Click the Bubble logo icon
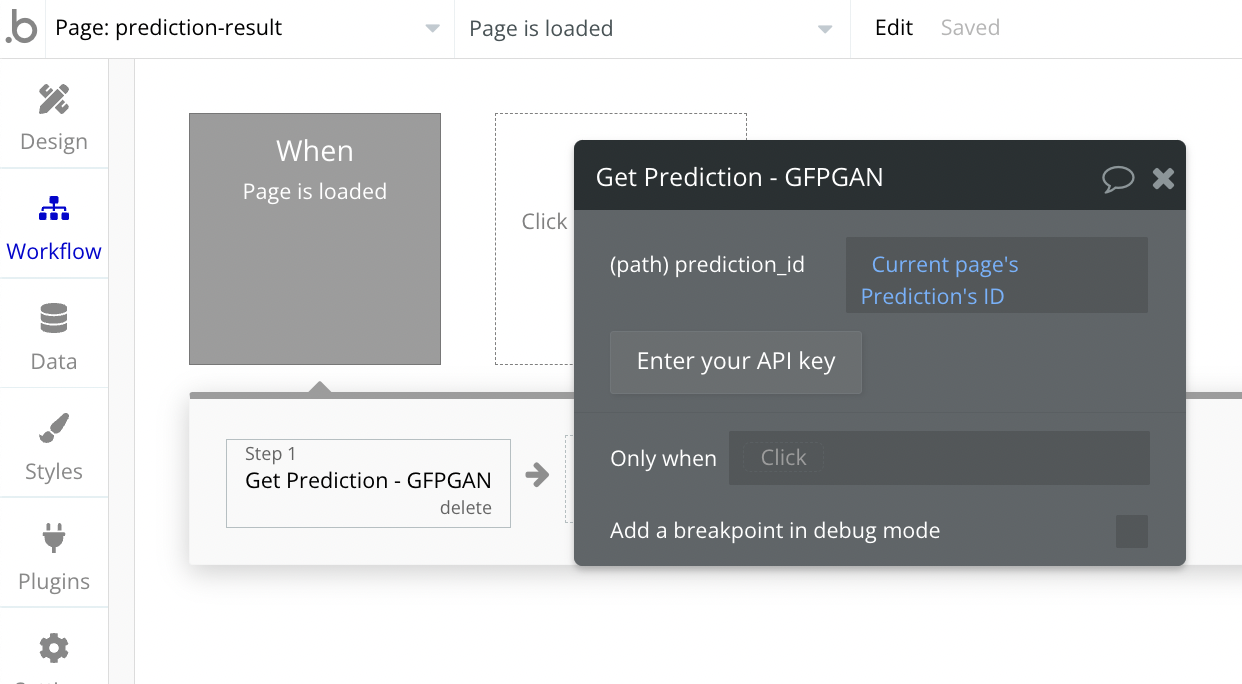 (21, 28)
